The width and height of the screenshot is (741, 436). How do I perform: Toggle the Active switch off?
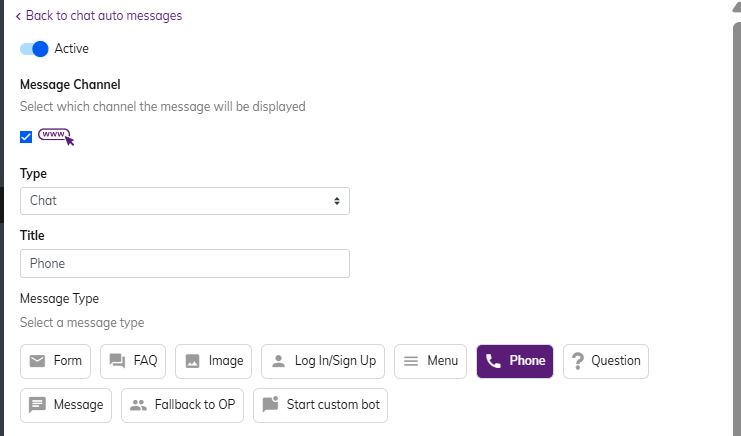tap(34, 48)
